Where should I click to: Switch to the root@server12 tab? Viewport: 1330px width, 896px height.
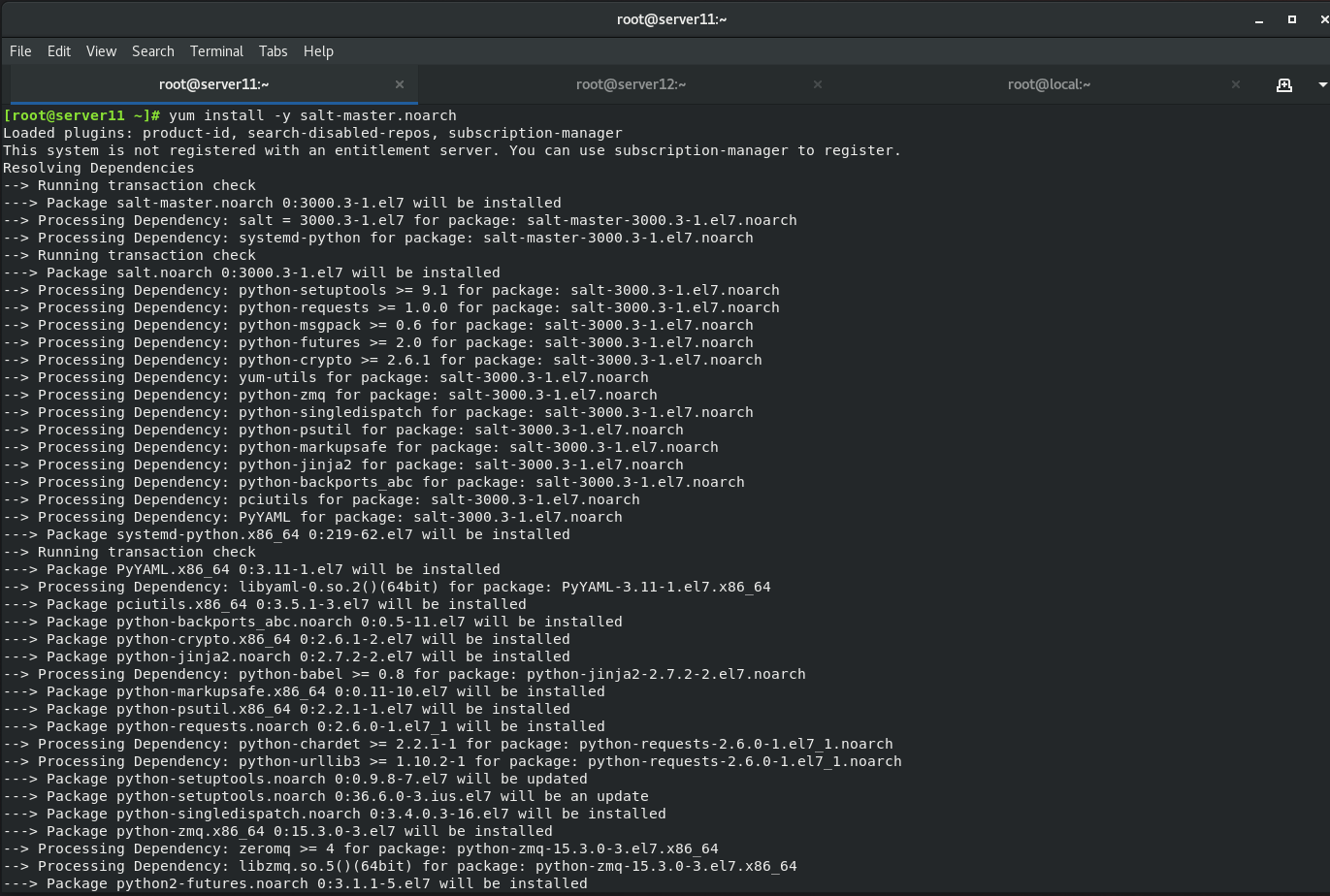point(631,84)
